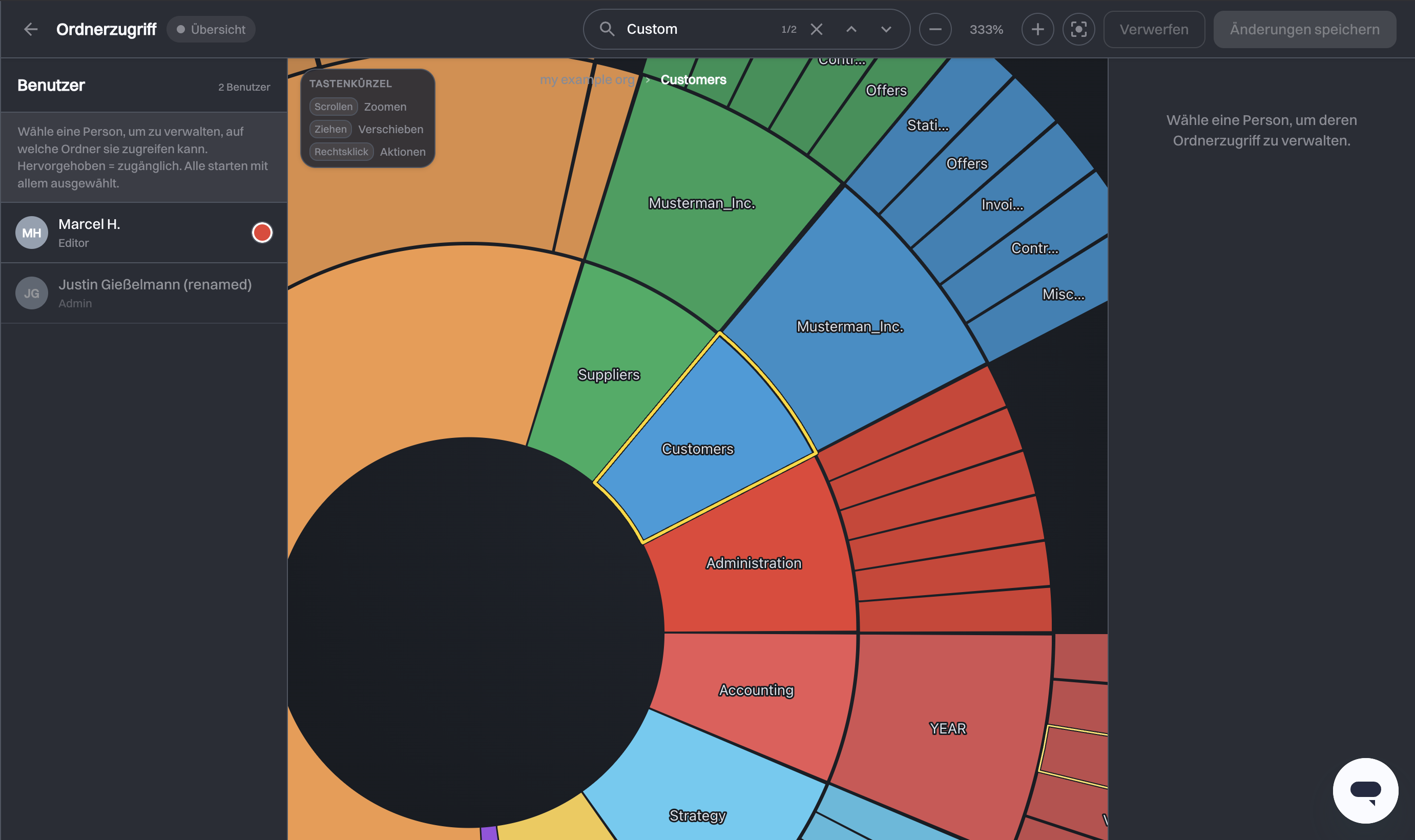Click the Rechtsklick shortcut key label
This screenshot has height=840, width=1415.
pos(341,152)
